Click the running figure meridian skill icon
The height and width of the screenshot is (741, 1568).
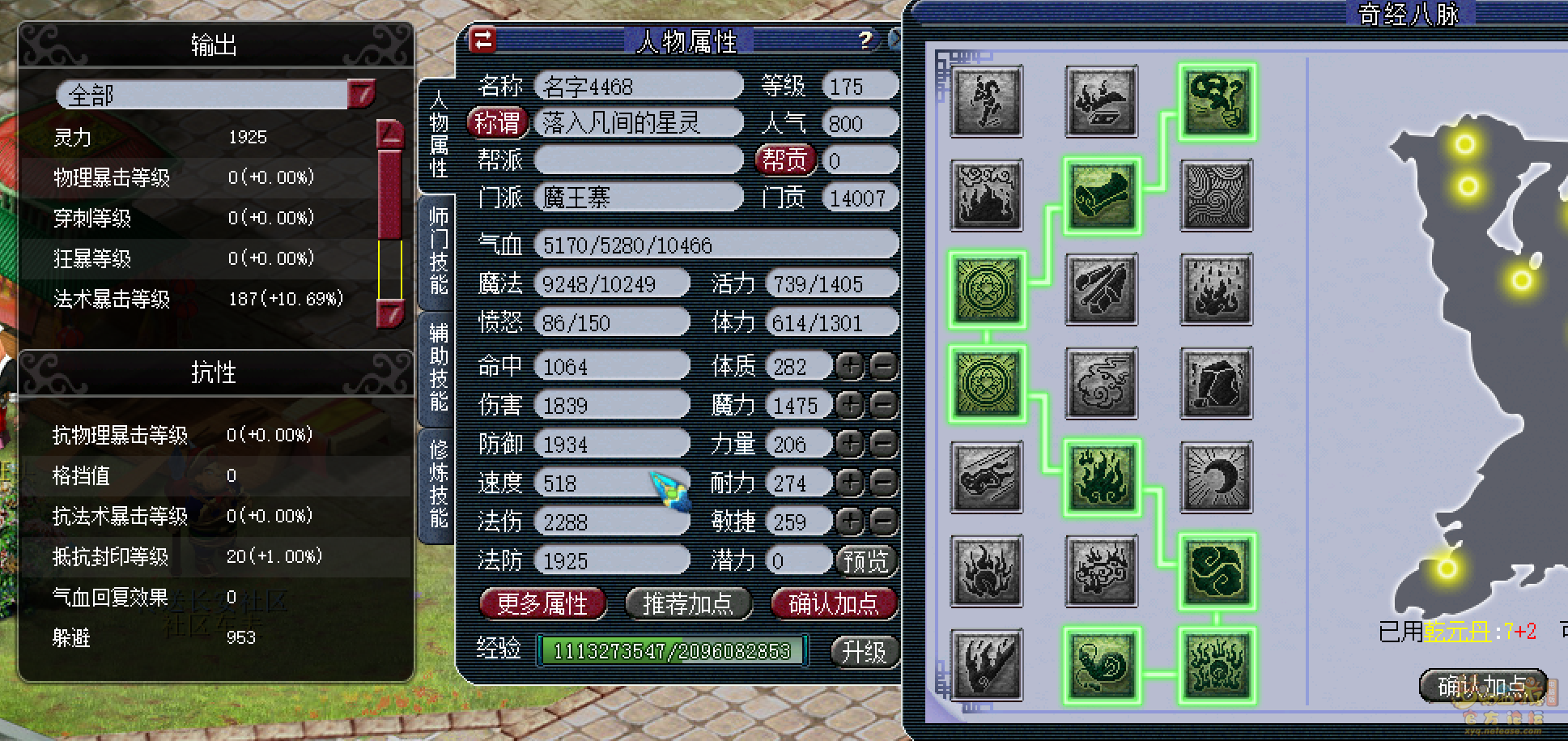click(986, 101)
